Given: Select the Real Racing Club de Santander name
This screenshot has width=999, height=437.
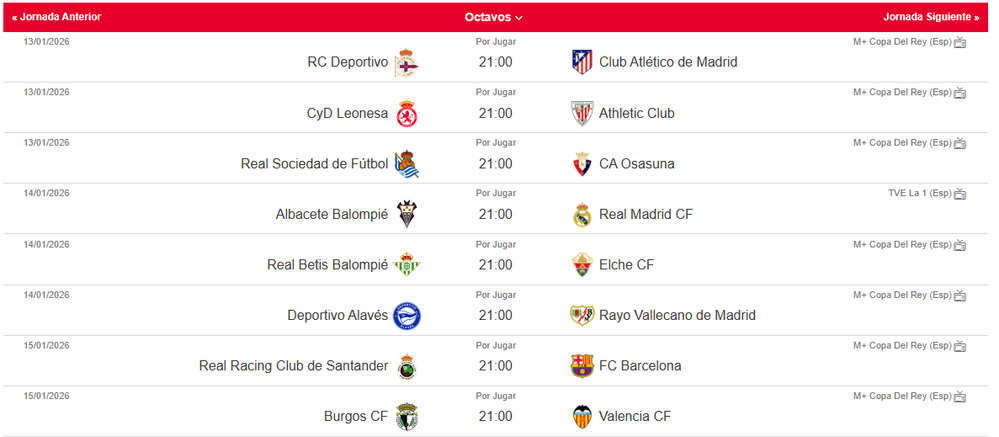Looking at the screenshot, I should click(x=294, y=366).
